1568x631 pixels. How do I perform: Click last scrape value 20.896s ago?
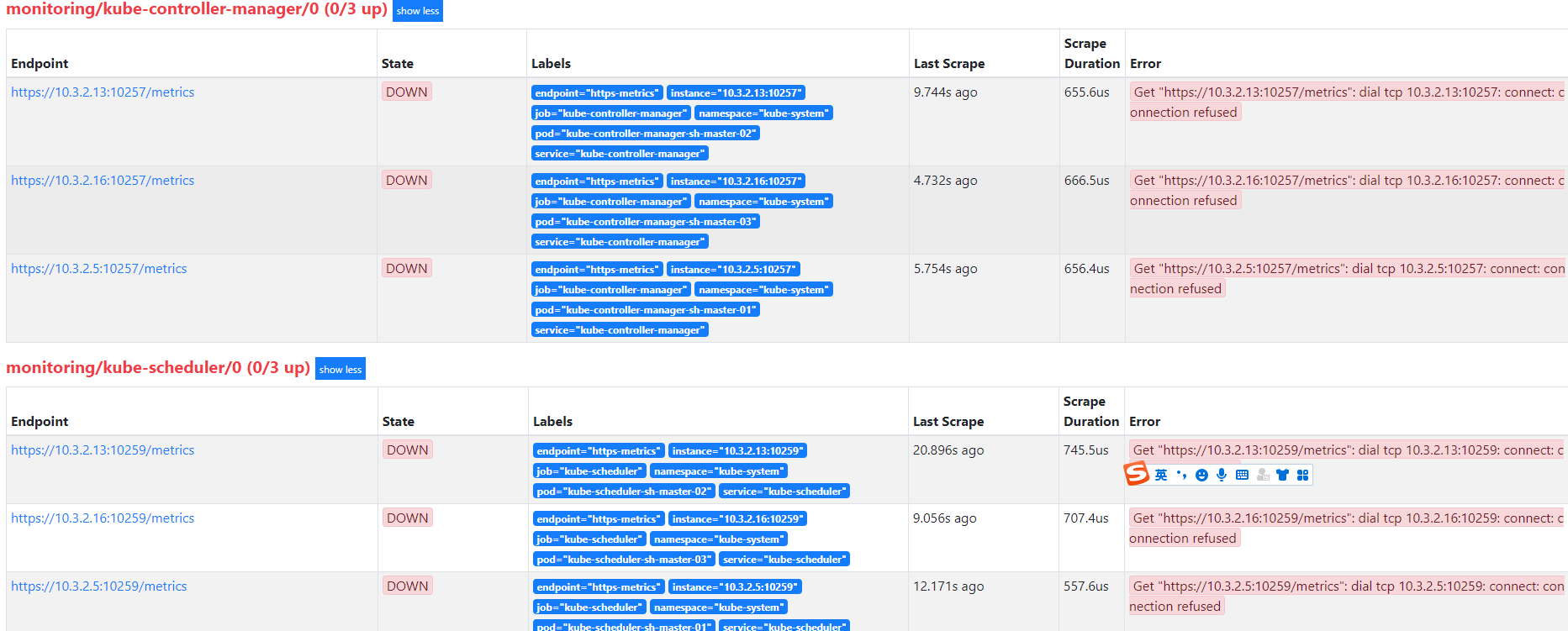point(948,450)
